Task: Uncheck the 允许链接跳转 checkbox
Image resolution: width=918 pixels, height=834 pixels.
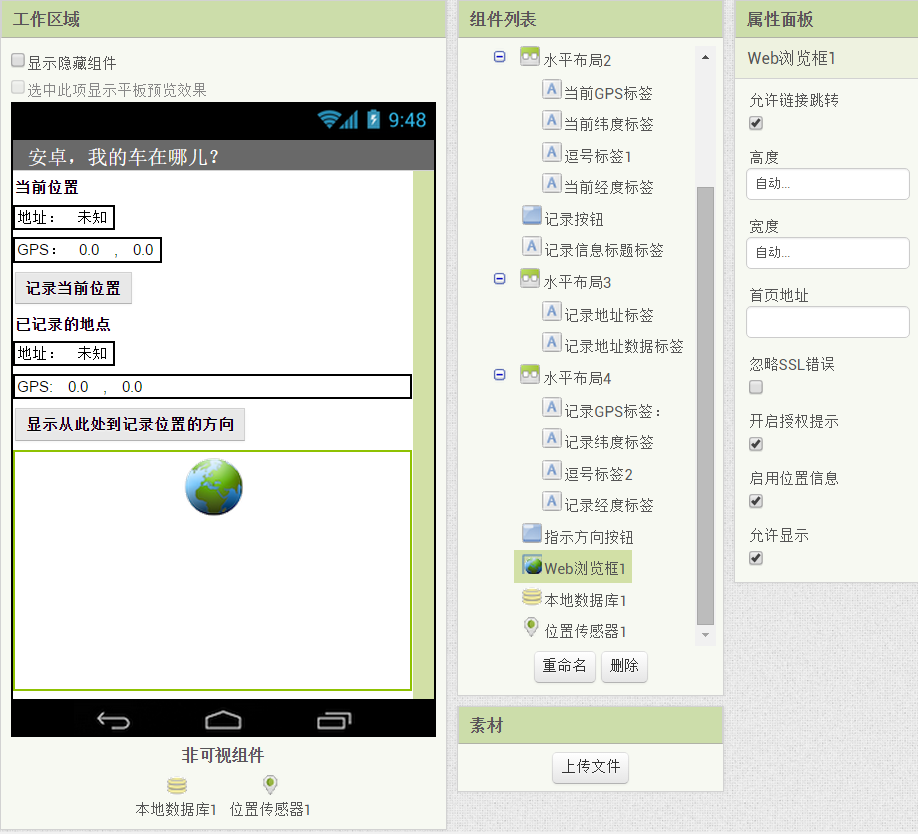Action: click(x=756, y=123)
